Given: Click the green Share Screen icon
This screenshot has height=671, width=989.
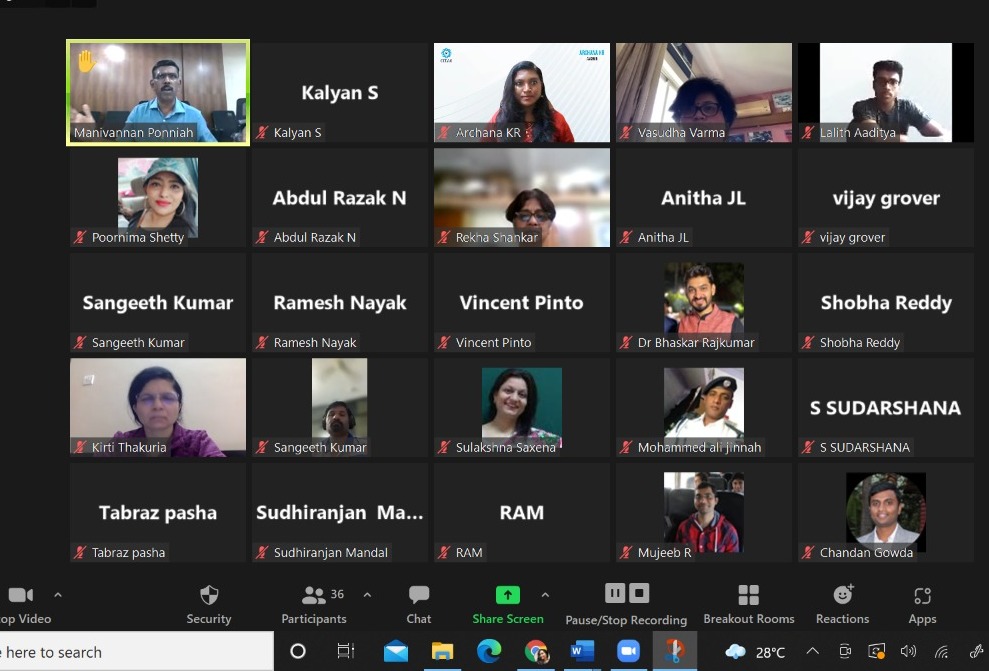Looking at the screenshot, I should (x=508, y=595).
